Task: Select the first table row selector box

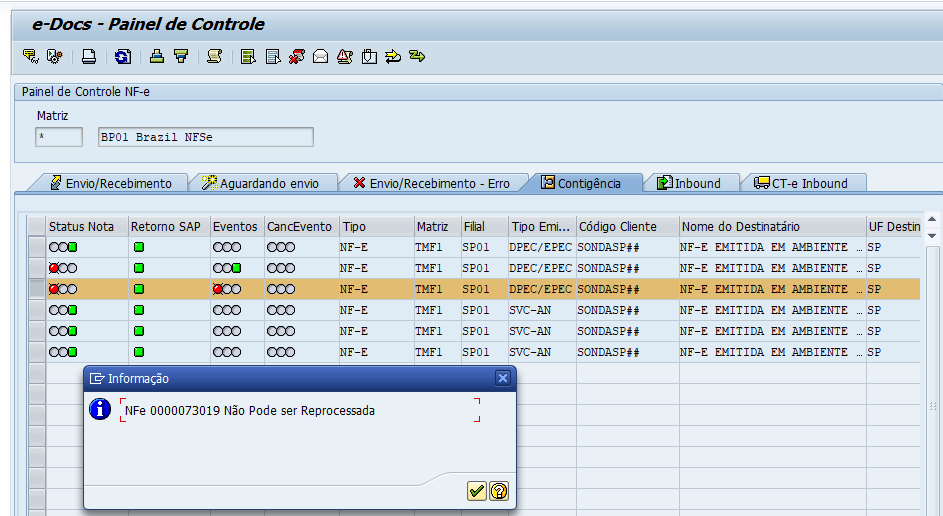Action: (37, 247)
